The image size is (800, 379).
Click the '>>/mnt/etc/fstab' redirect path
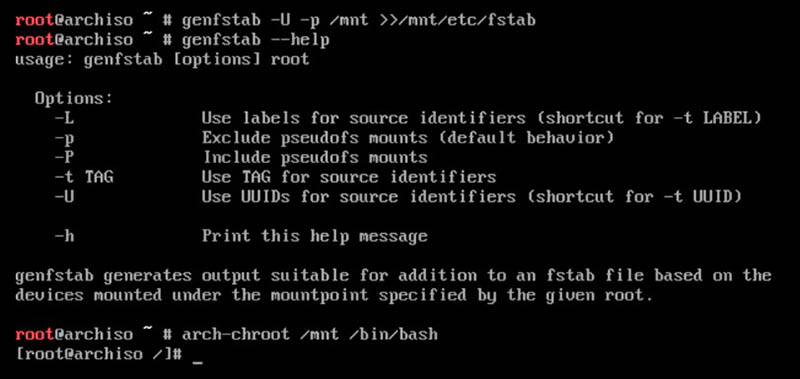(x=458, y=20)
